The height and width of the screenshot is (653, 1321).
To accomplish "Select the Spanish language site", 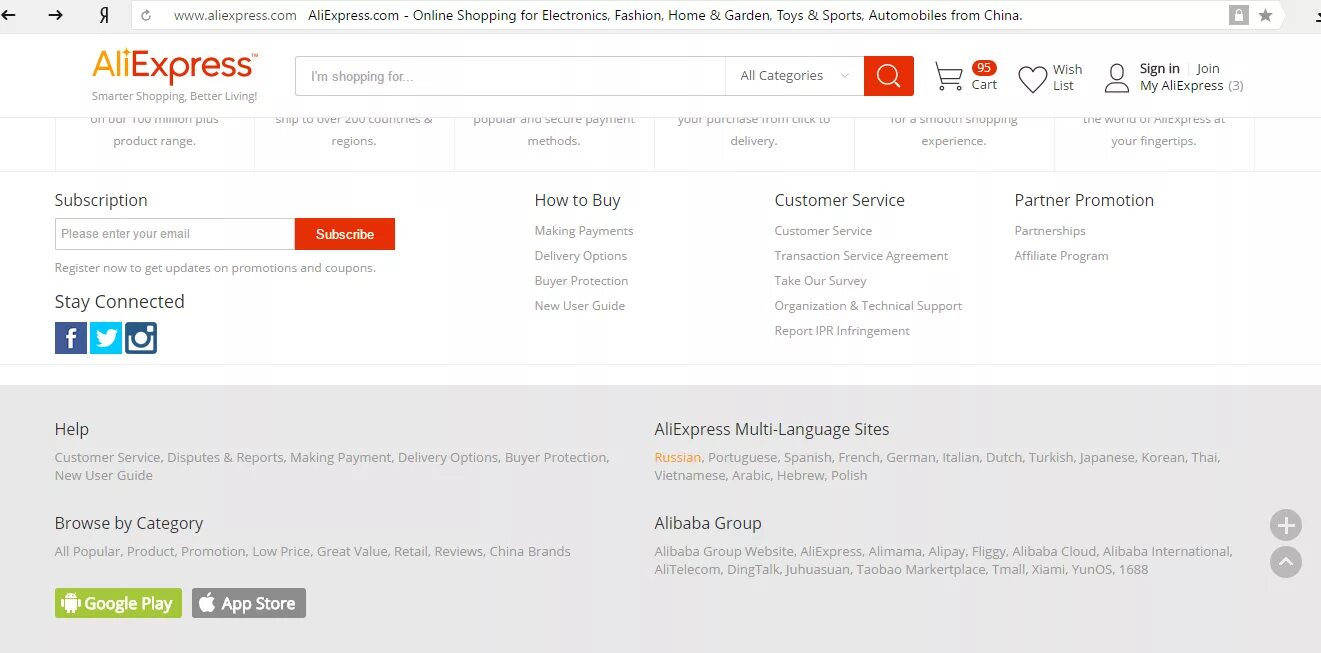I will coord(807,457).
